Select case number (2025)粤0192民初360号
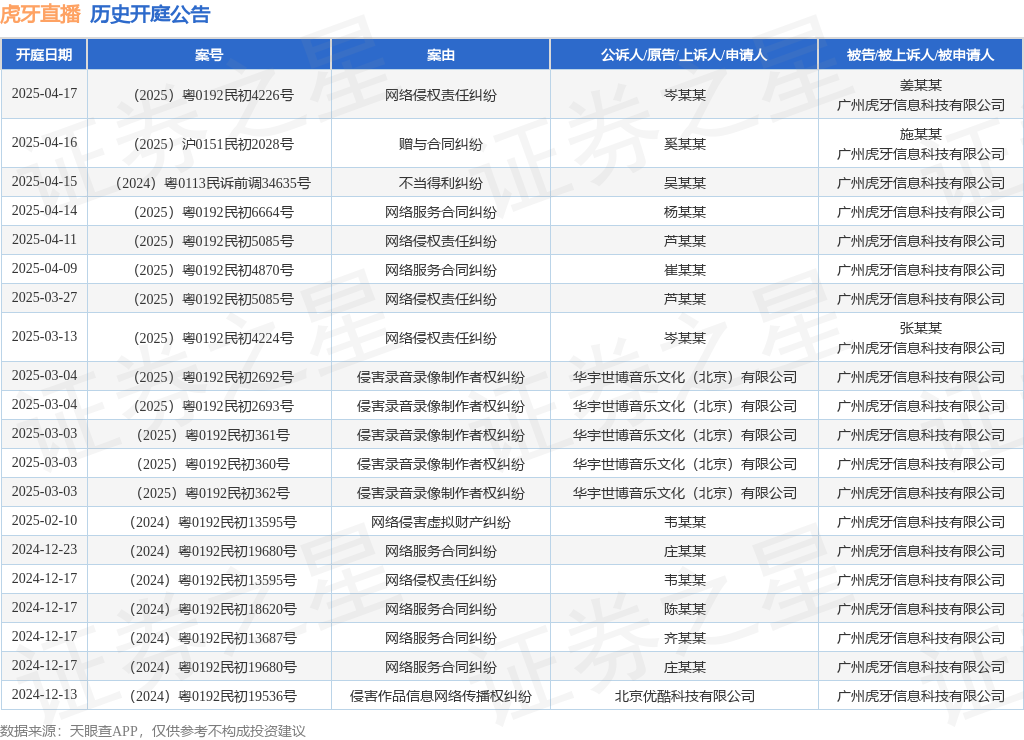Viewport: 1024px width, 740px height. [214, 464]
